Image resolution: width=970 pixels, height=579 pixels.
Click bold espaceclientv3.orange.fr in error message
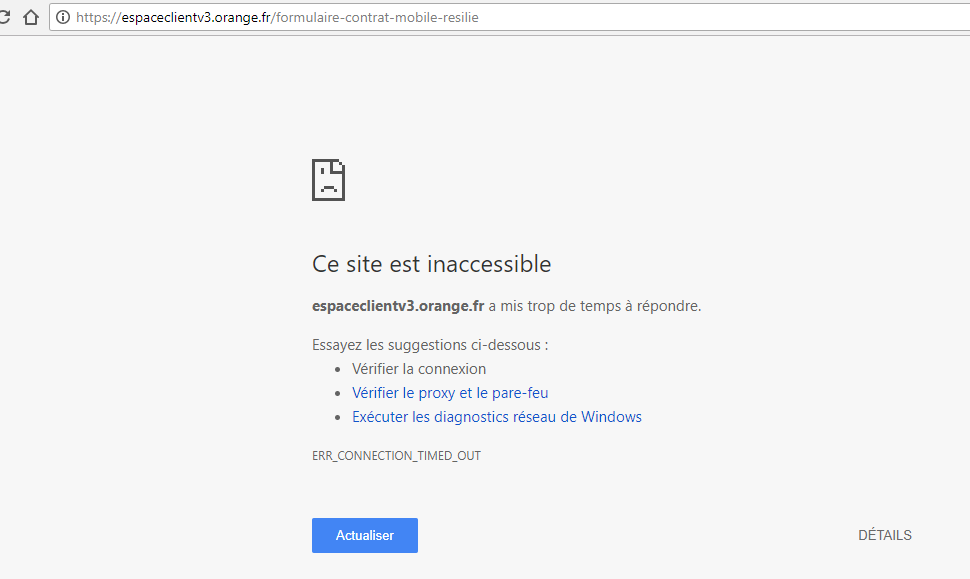(x=398, y=306)
